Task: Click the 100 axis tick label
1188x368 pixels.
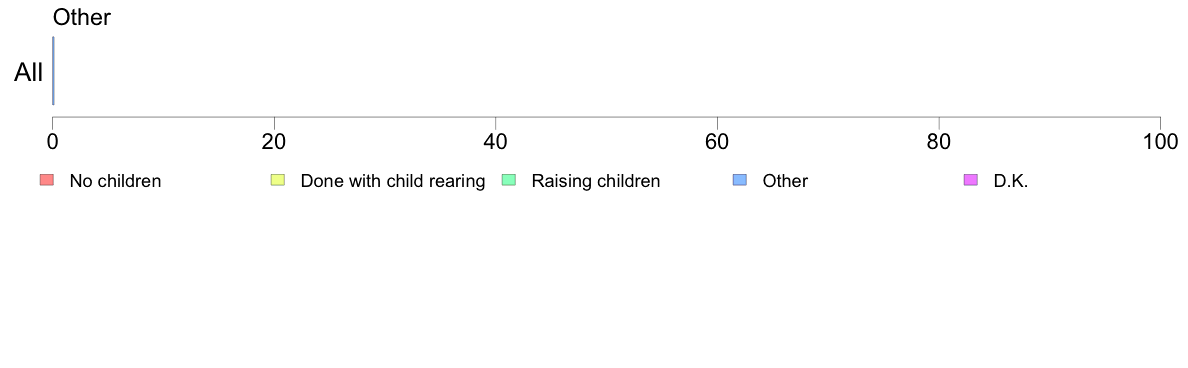Action: point(1160,141)
